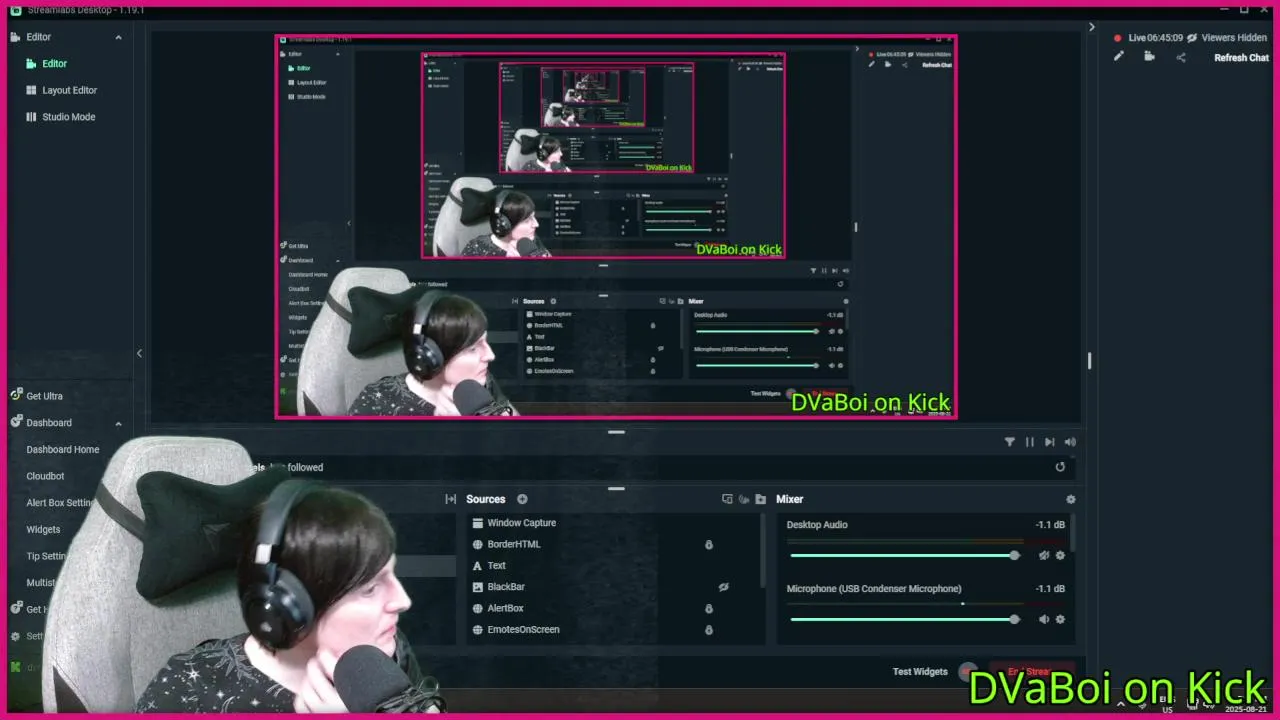Click the camera icon beside the pencil

tap(1149, 57)
